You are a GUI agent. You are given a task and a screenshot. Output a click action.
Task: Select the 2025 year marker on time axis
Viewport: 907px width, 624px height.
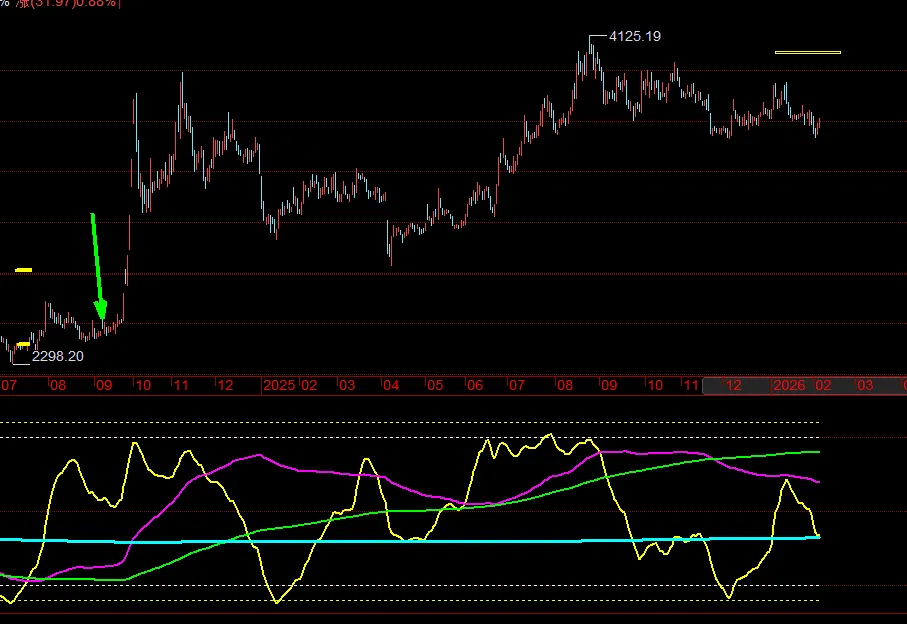(x=279, y=385)
